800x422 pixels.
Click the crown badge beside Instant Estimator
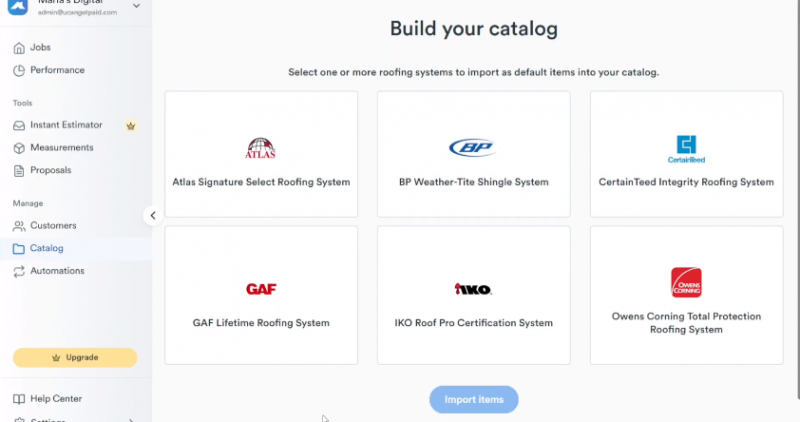129,125
